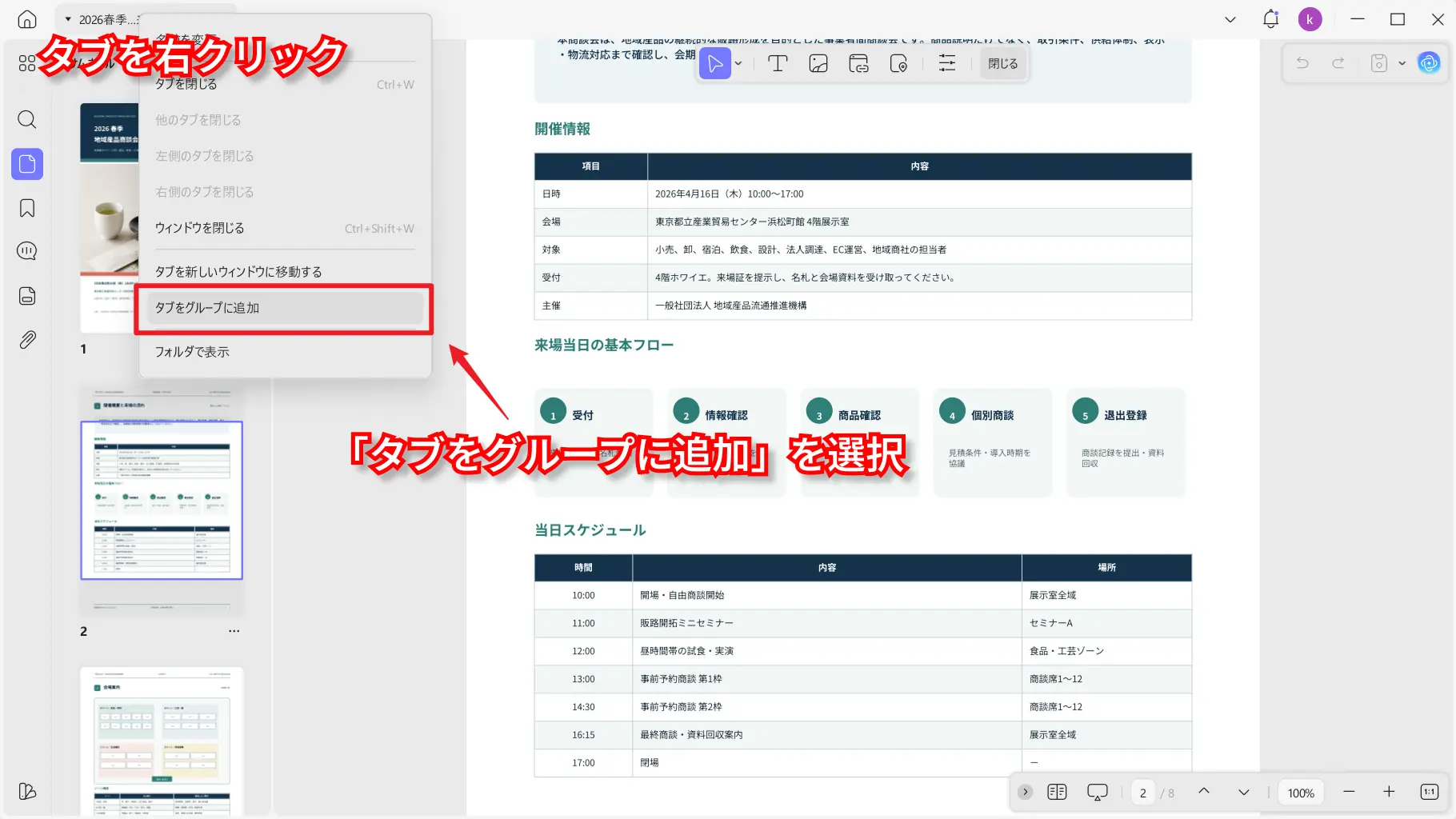Click the current page number field '2'
This screenshot has height=819, width=1456.
[x=1143, y=793]
